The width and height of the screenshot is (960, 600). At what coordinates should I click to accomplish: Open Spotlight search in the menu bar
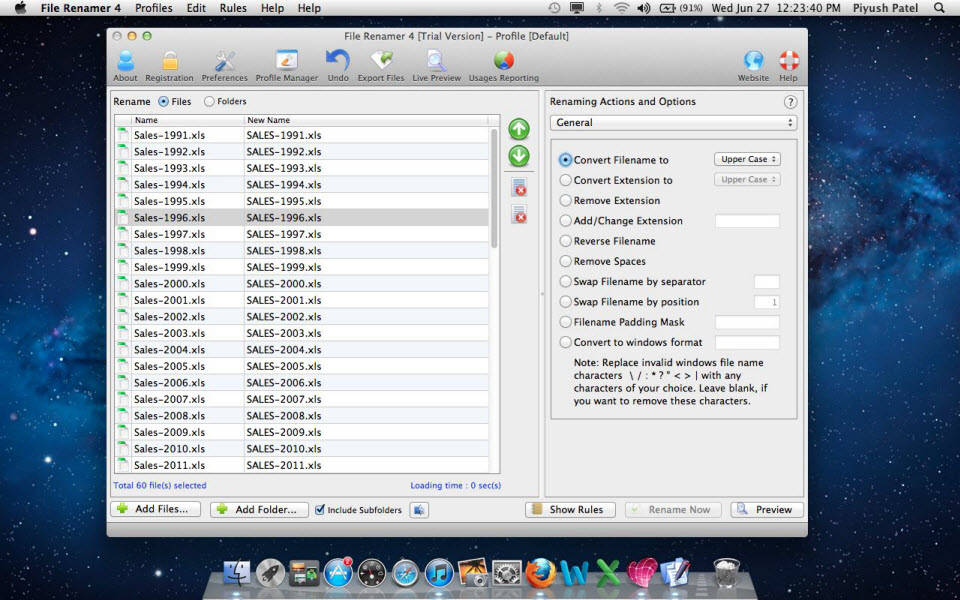[939, 8]
